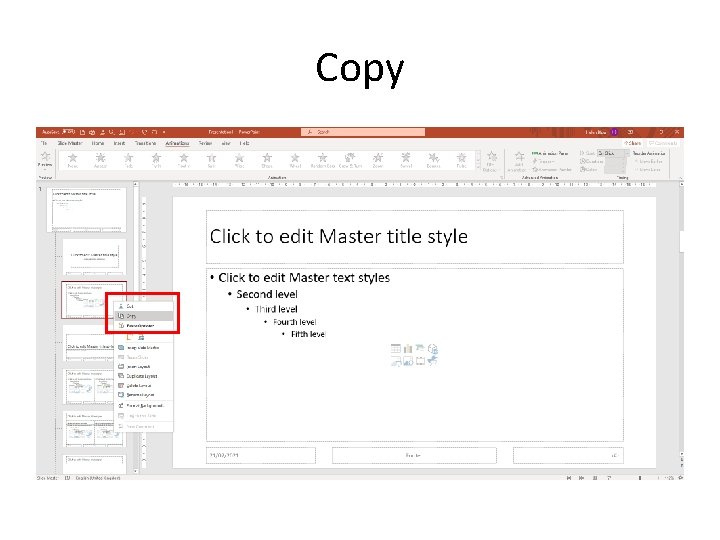
Task: Choose Copy in the context menu
Action: coord(144,316)
